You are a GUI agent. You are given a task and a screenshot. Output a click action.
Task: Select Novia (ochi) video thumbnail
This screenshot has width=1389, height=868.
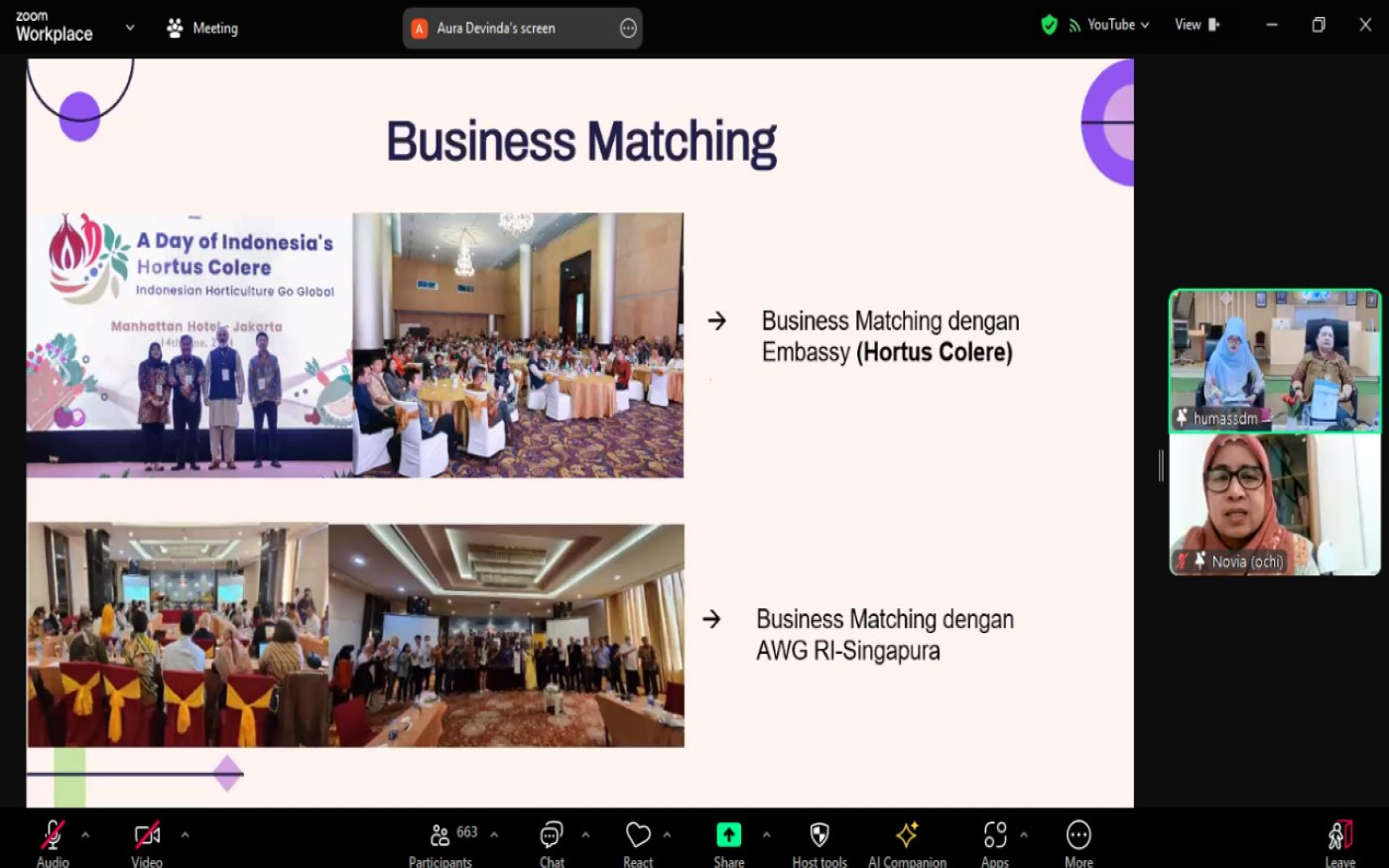(1274, 506)
